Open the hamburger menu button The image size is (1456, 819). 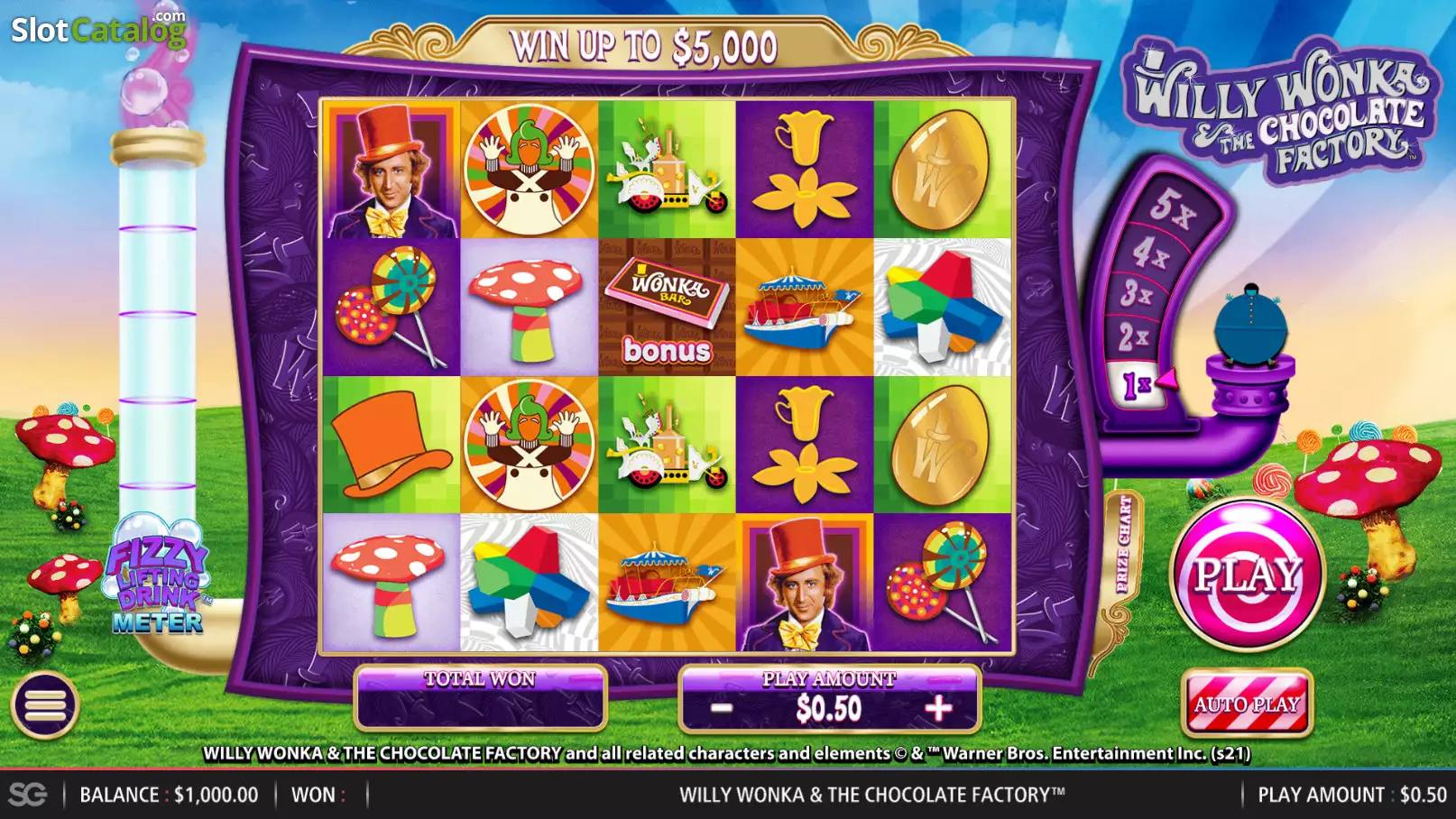(45, 705)
